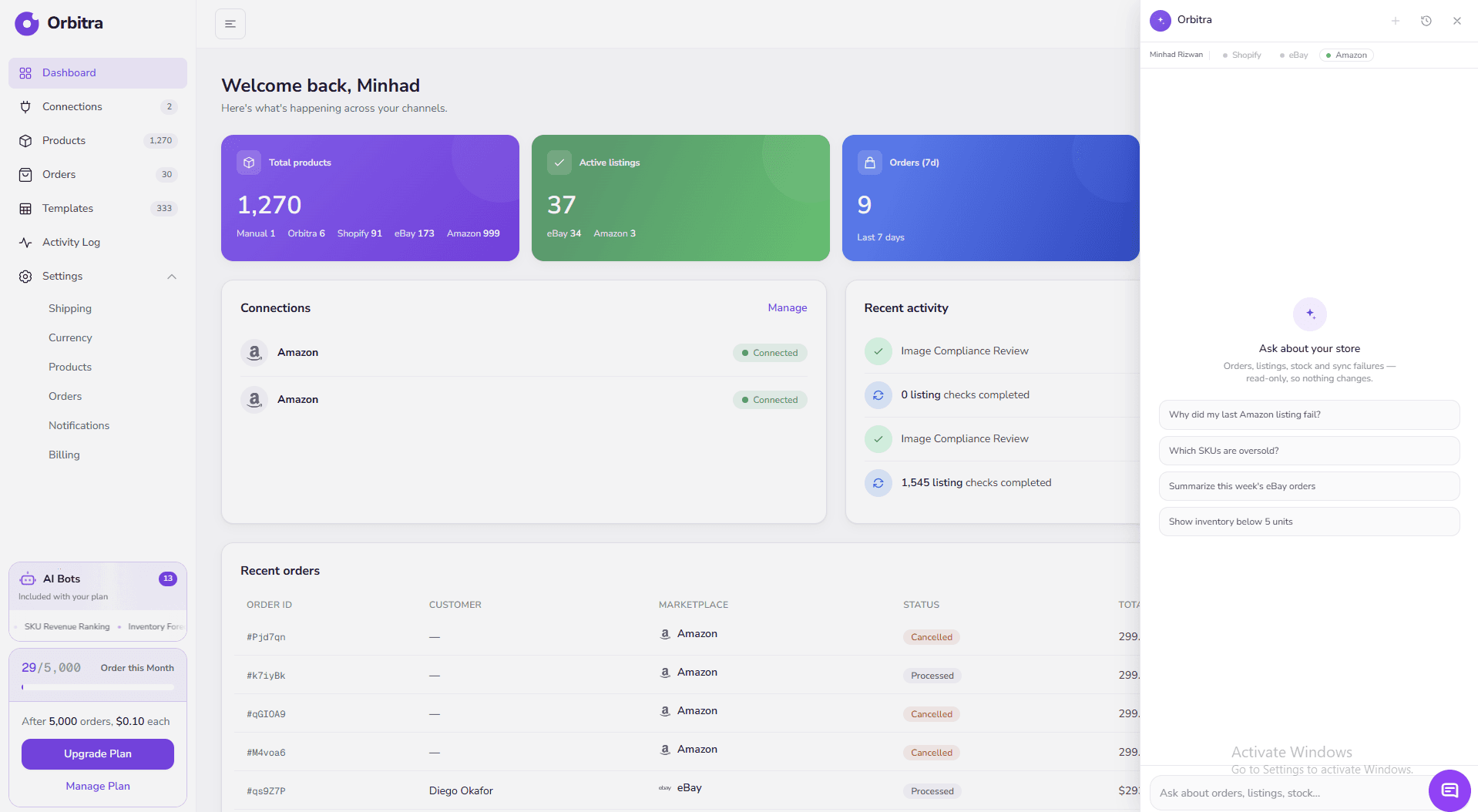The height and width of the screenshot is (812, 1478).
Task: Select order #k7iyBk
Action: pyautogui.click(x=266, y=676)
